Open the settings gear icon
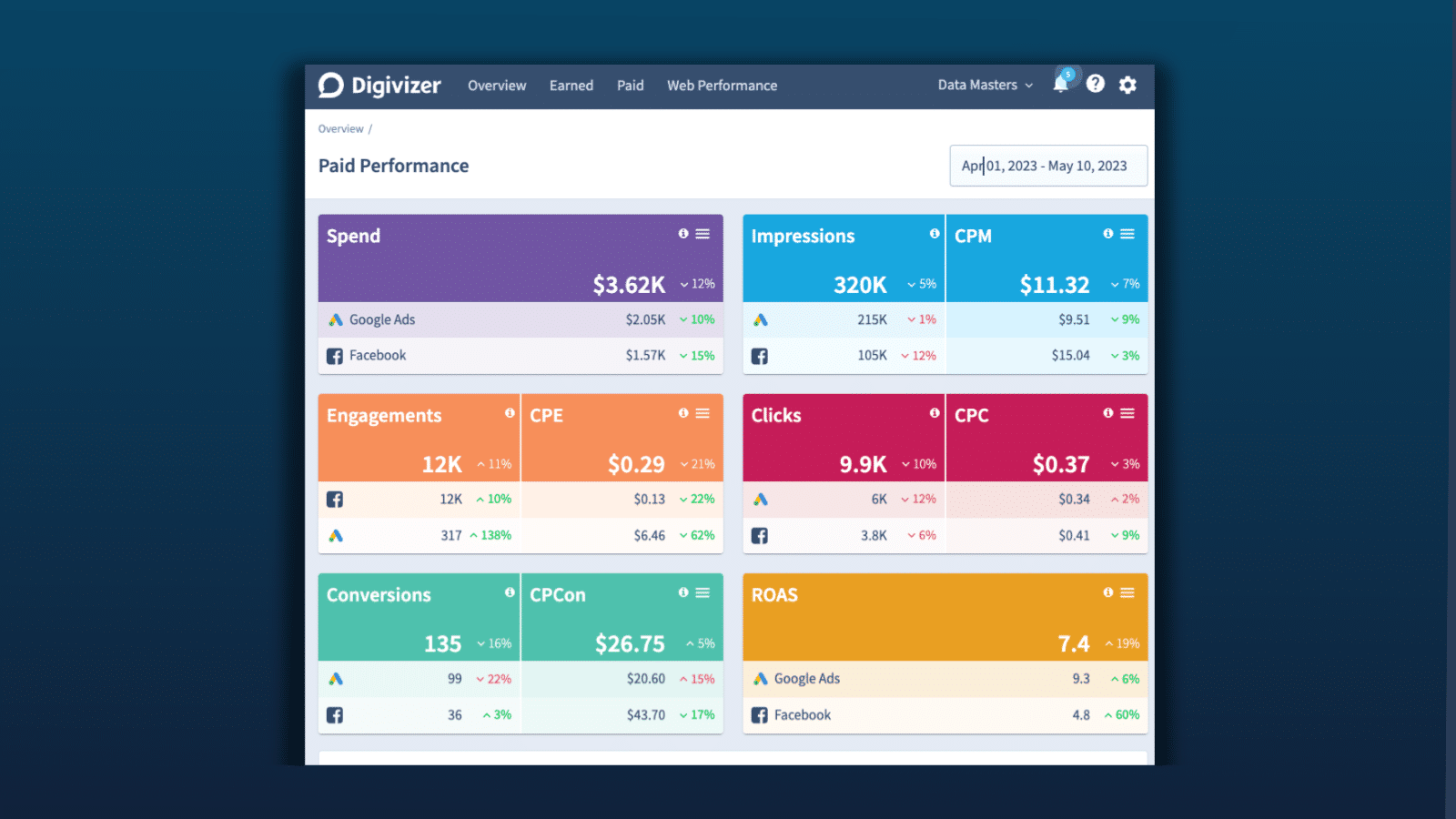Image resolution: width=1456 pixels, height=819 pixels. click(1127, 85)
